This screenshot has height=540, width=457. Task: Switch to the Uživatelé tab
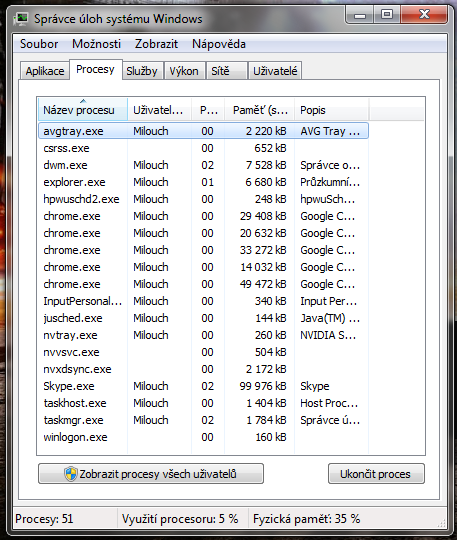275,71
